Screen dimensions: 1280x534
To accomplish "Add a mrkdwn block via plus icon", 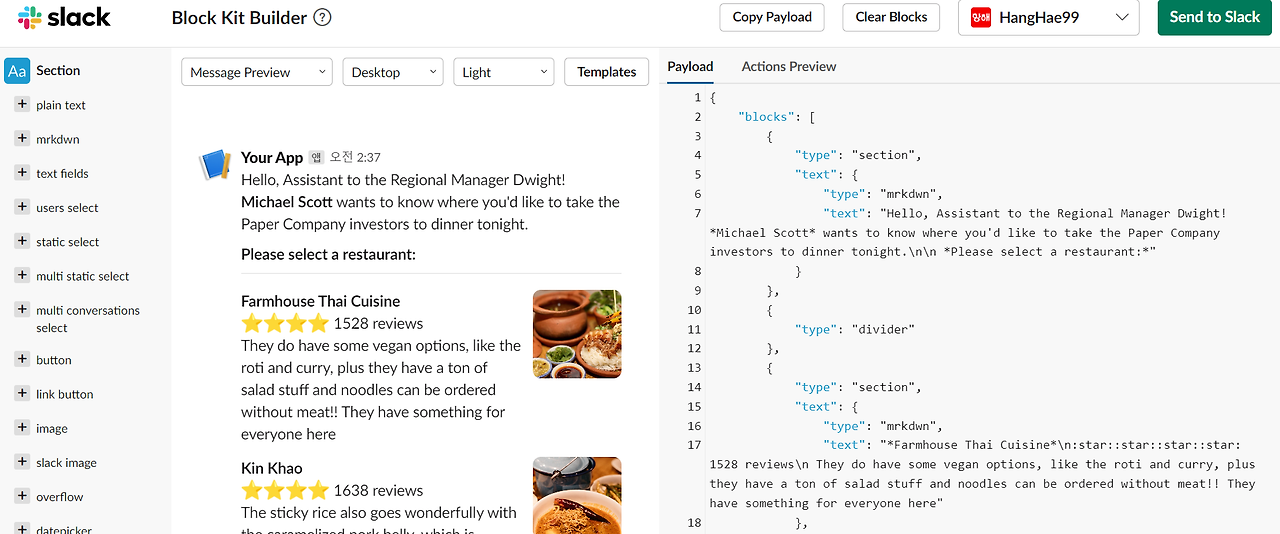I will click(x=21, y=138).
